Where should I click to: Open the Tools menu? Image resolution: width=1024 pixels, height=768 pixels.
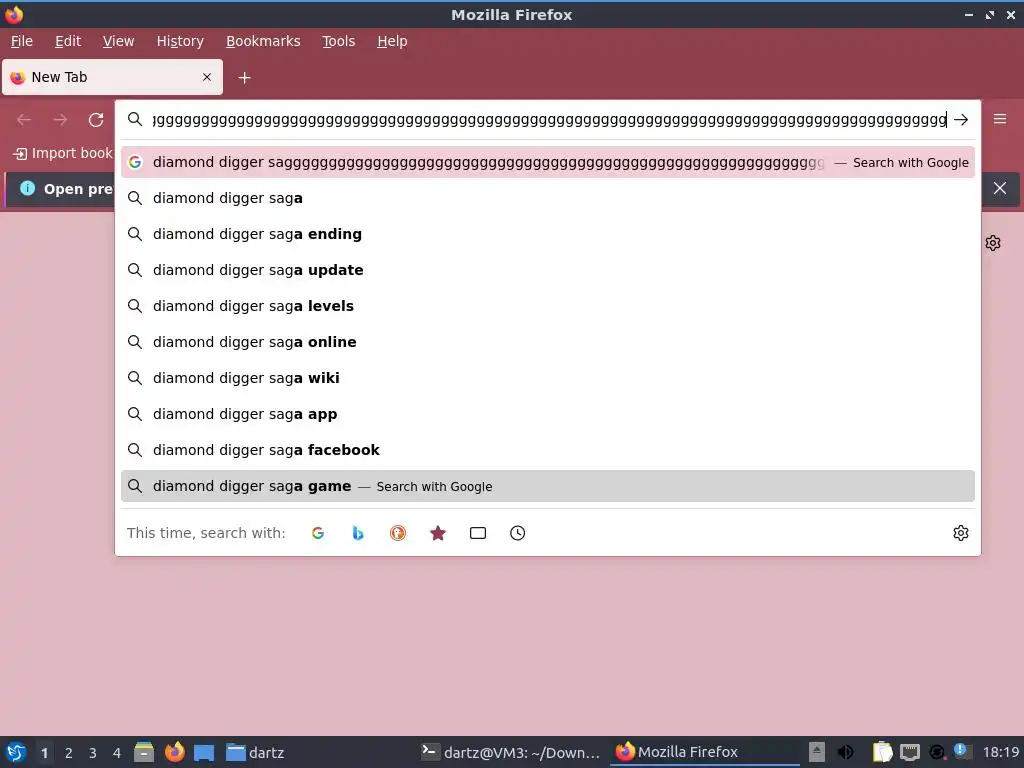point(338,41)
